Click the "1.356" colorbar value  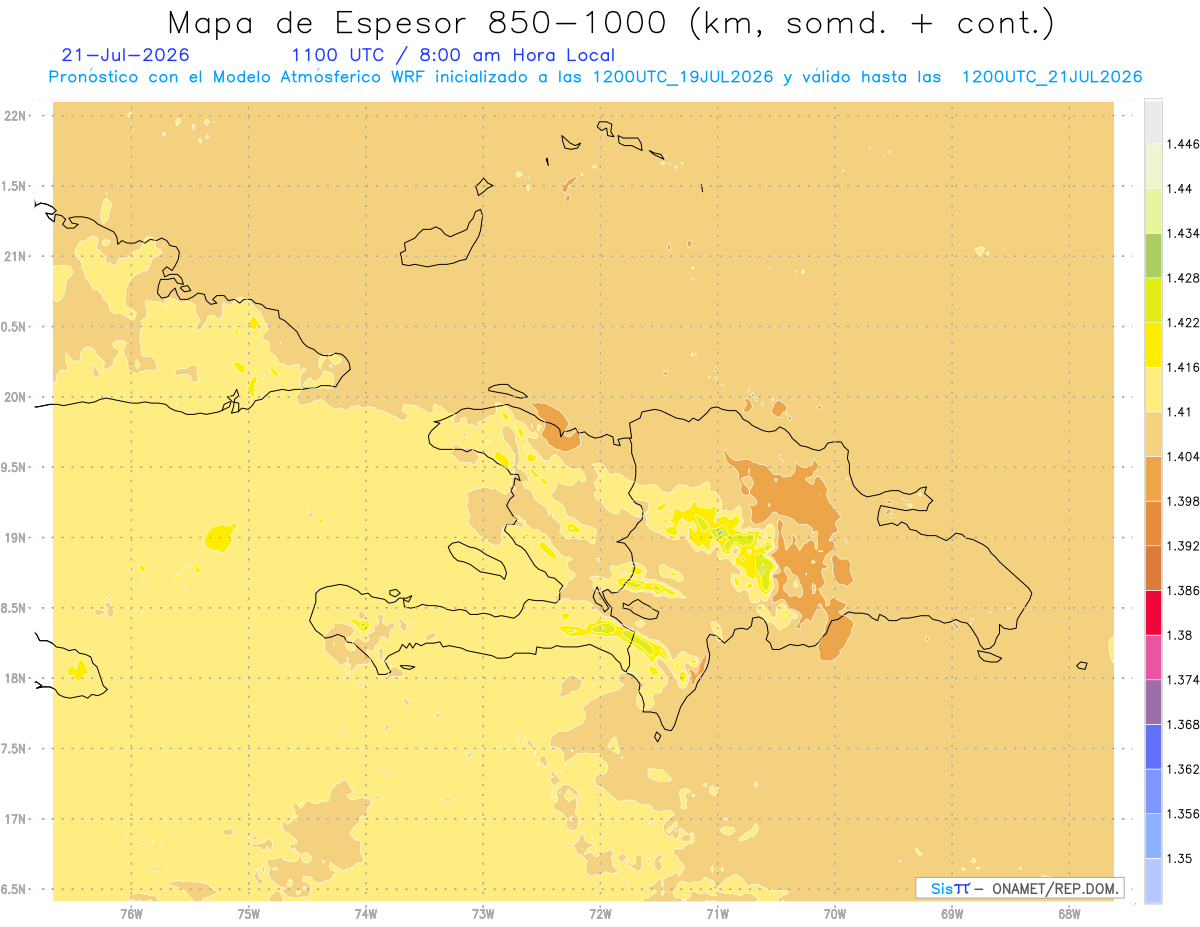tap(1183, 814)
